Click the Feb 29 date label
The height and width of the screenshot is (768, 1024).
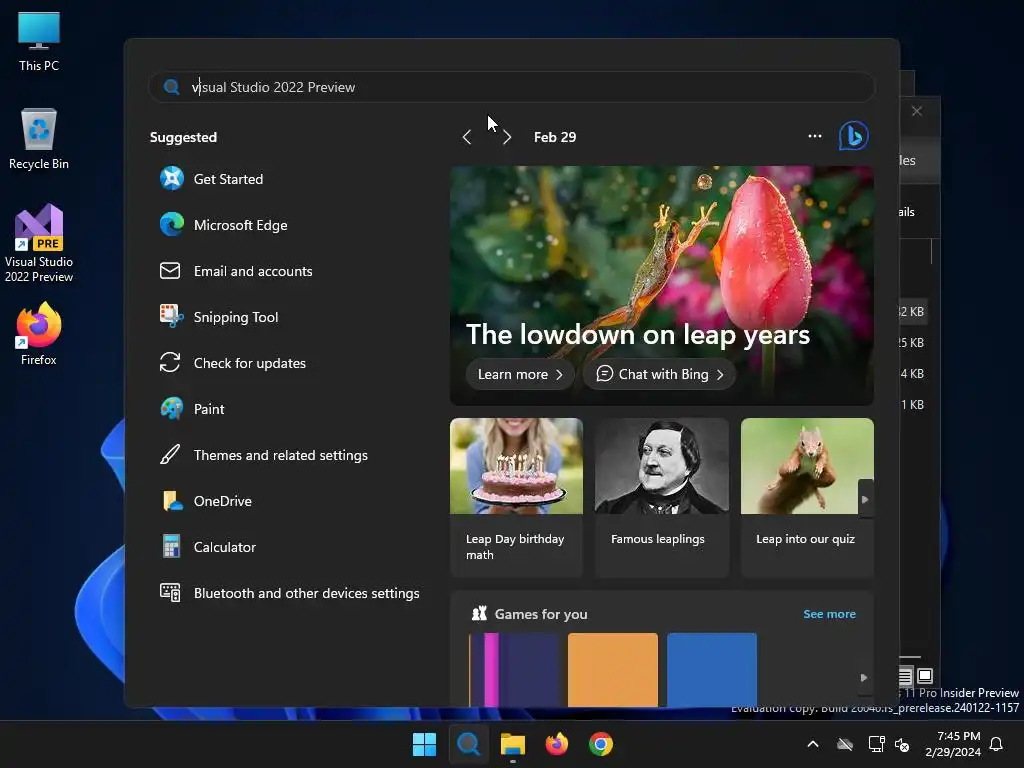tap(555, 137)
